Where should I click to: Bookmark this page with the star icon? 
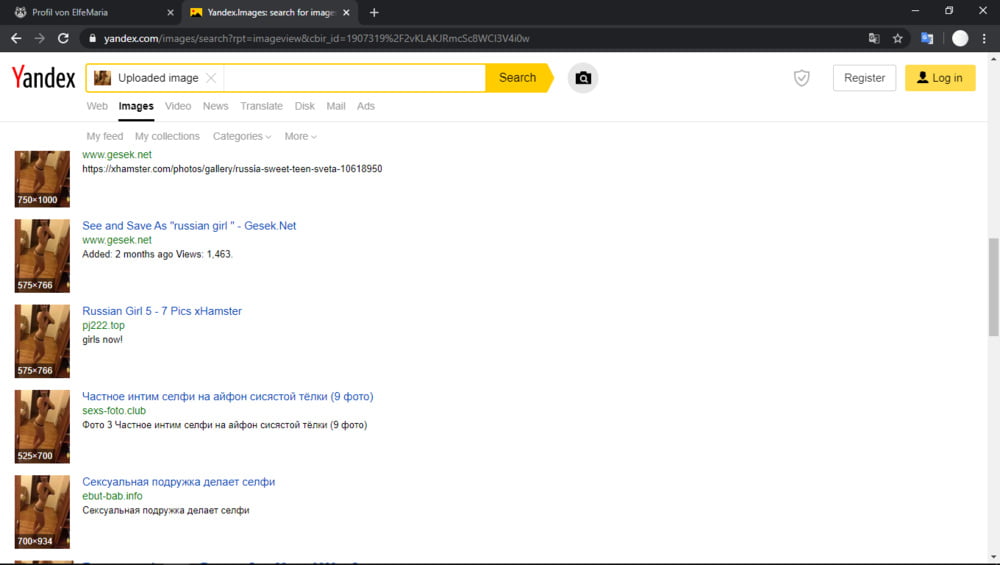click(898, 38)
